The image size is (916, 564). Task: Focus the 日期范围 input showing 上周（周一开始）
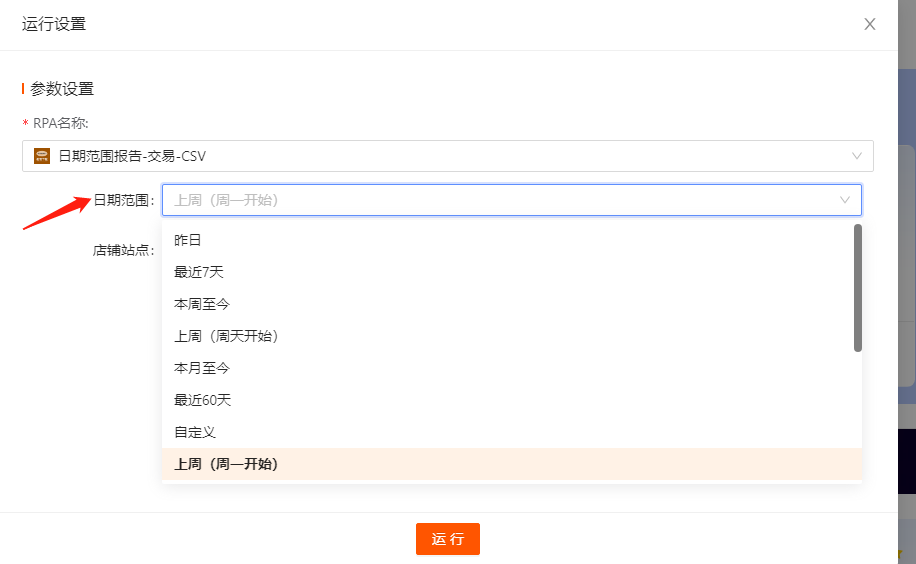point(512,200)
